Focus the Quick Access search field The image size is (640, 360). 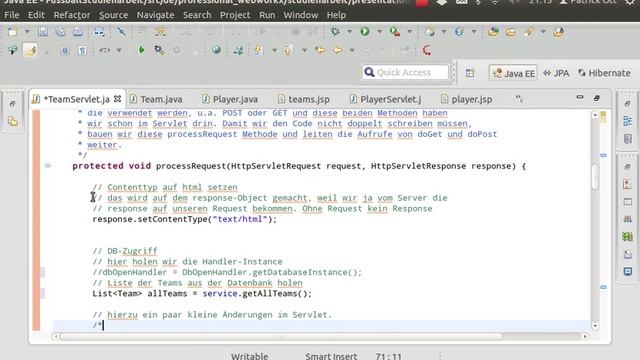click(x=405, y=72)
